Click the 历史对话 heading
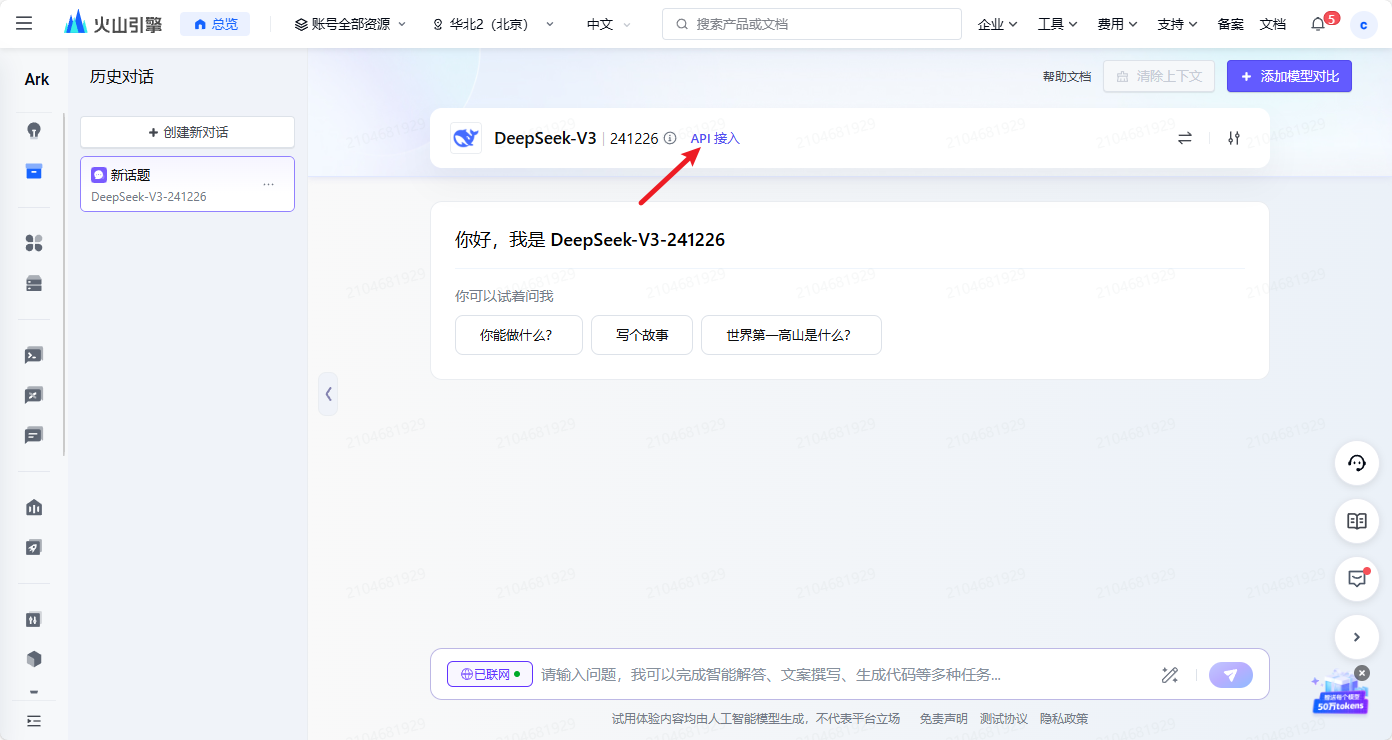This screenshot has width=1392, height=740. pyautogui.click(x=122, y=77)
